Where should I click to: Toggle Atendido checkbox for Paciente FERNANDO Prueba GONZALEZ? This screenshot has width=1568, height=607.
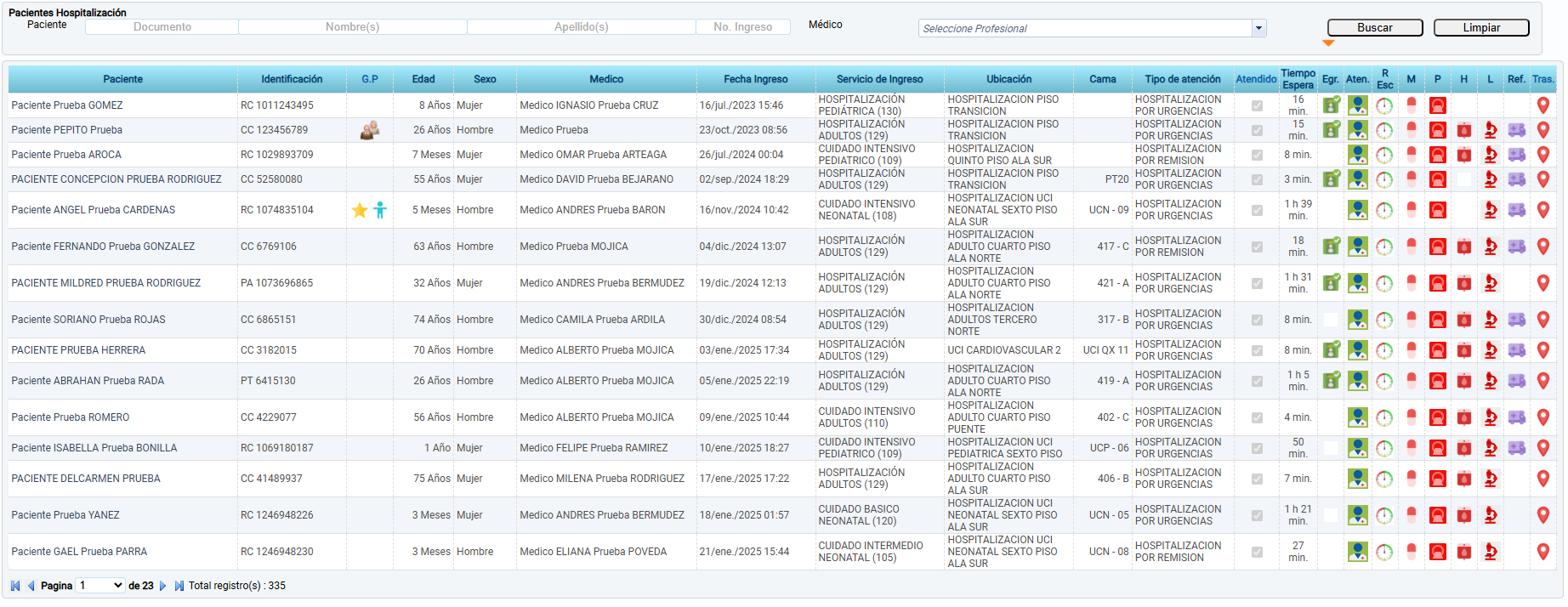coord(1257,247)
